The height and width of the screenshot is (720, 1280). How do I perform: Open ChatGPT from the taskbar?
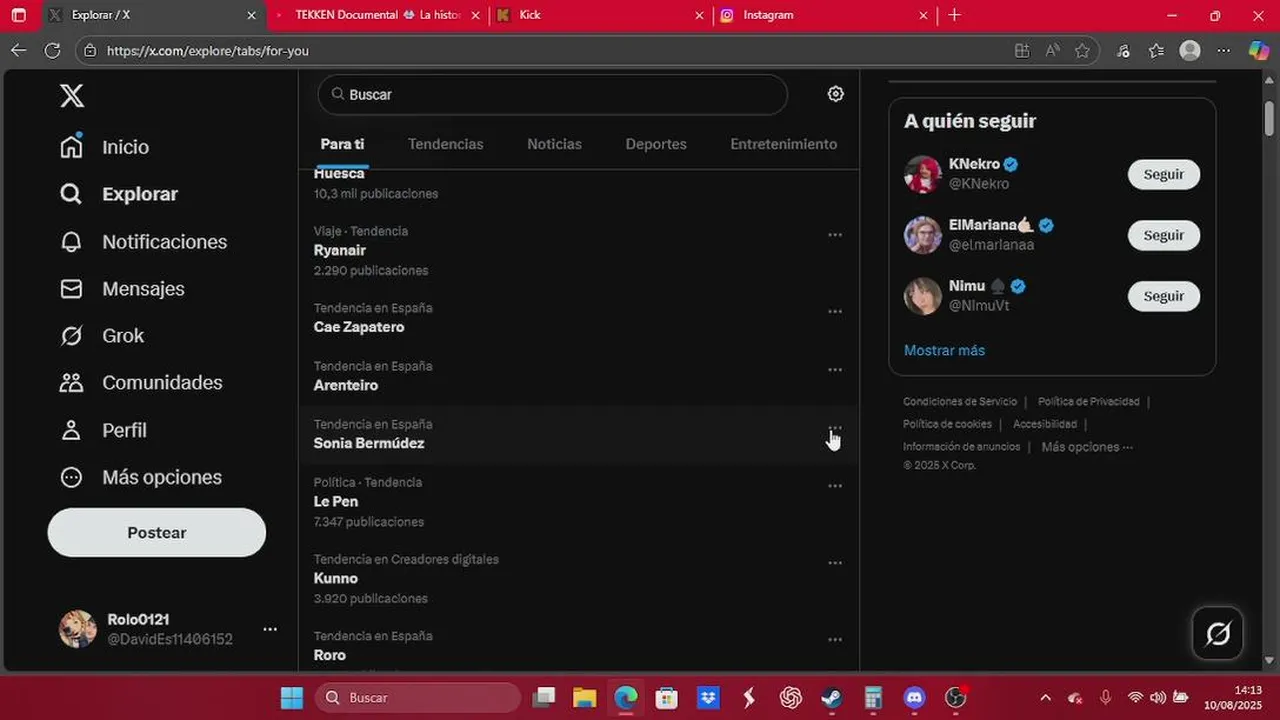pyautogui.click(x=790, y=697)
